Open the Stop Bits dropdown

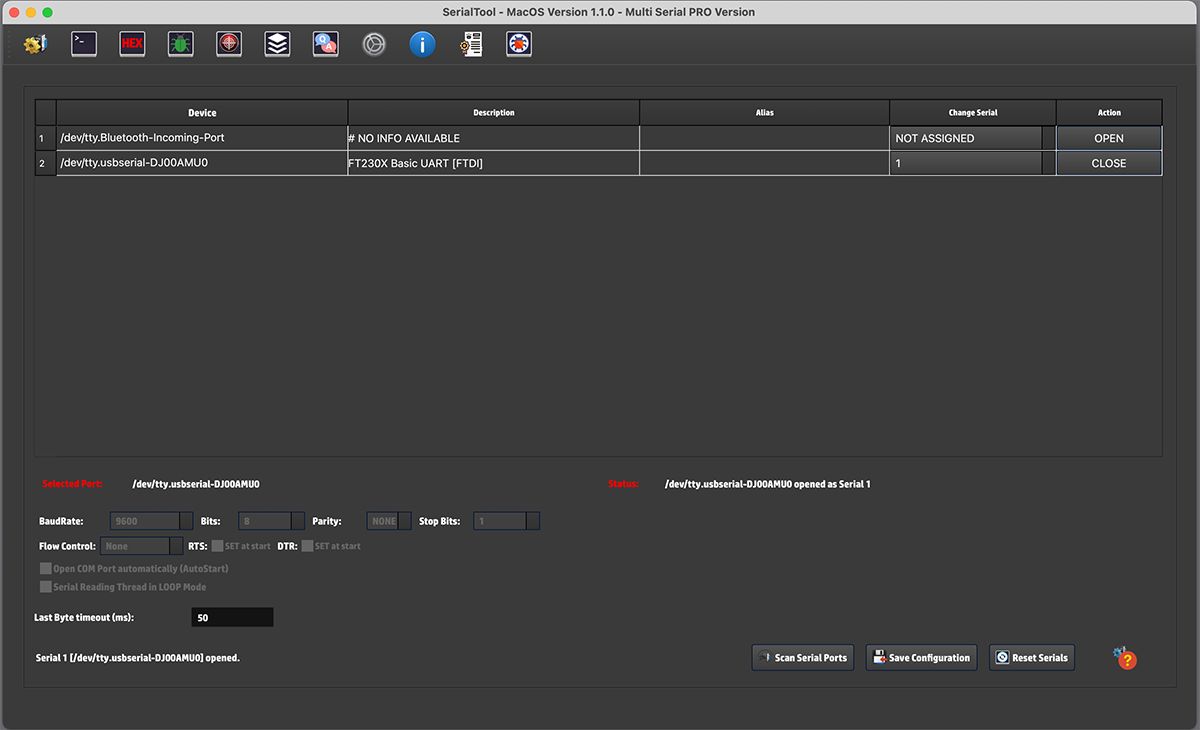click(x=506, y=521)
